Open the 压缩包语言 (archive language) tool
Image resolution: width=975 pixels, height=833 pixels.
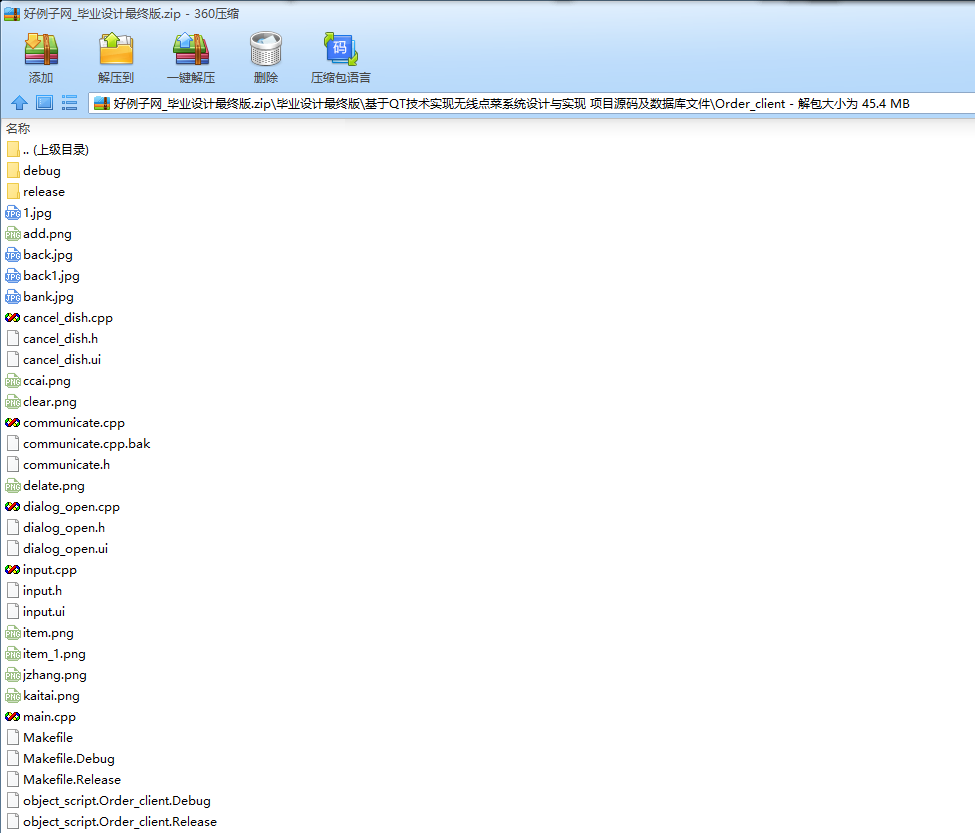click(341, 58)
